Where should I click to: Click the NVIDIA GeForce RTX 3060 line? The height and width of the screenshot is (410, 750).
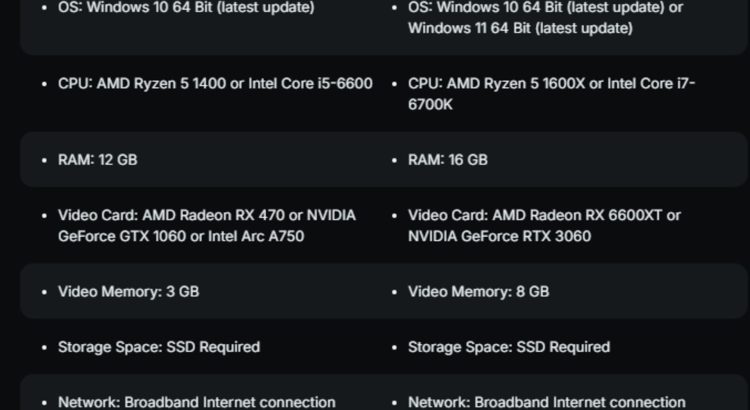tap(499, 236)
